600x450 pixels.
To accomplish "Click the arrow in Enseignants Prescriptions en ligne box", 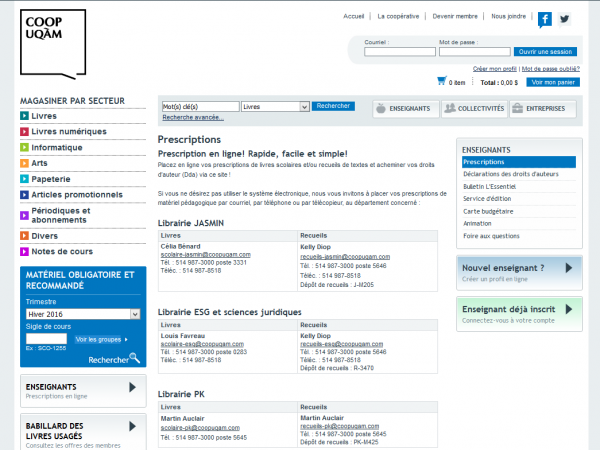I will point(132,387).
